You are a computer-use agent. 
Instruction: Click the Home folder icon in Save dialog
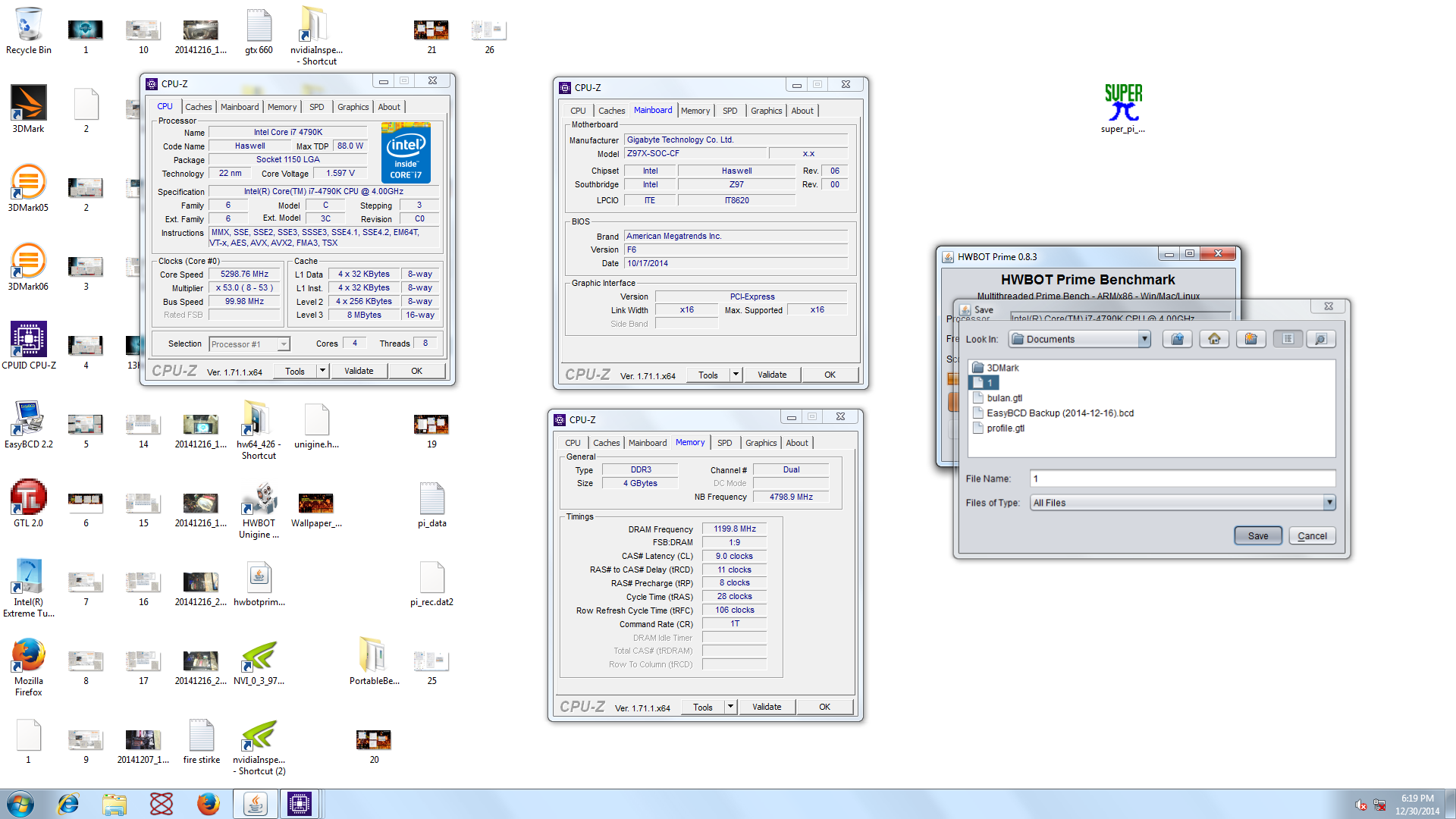[x=1214, y=339]
